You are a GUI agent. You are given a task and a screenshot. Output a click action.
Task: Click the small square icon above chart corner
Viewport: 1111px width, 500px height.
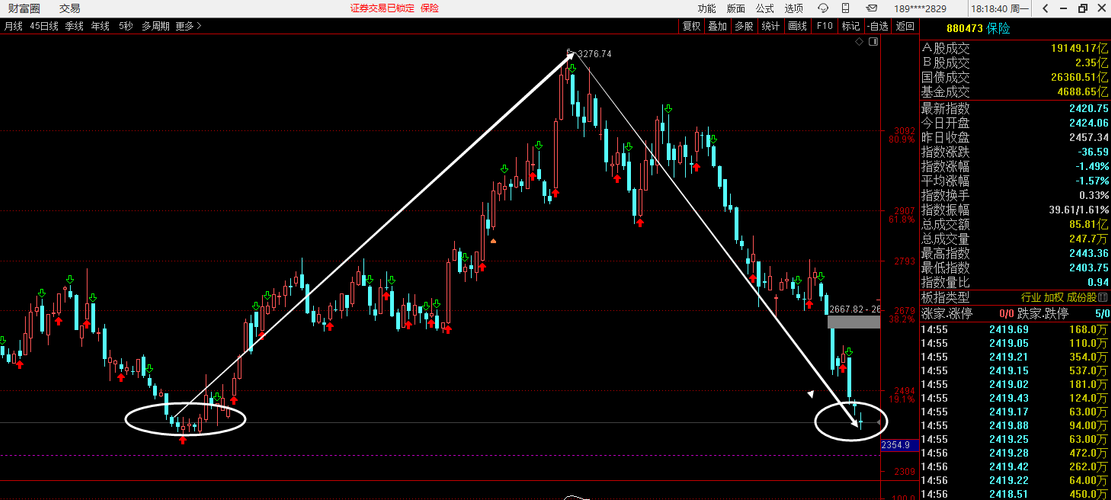[873, 42]
